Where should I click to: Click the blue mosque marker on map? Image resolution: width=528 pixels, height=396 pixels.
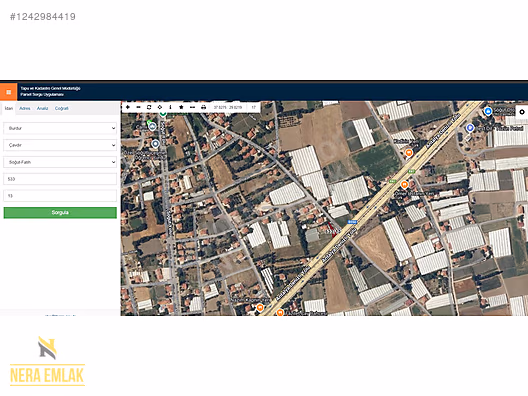coord(152,127)
